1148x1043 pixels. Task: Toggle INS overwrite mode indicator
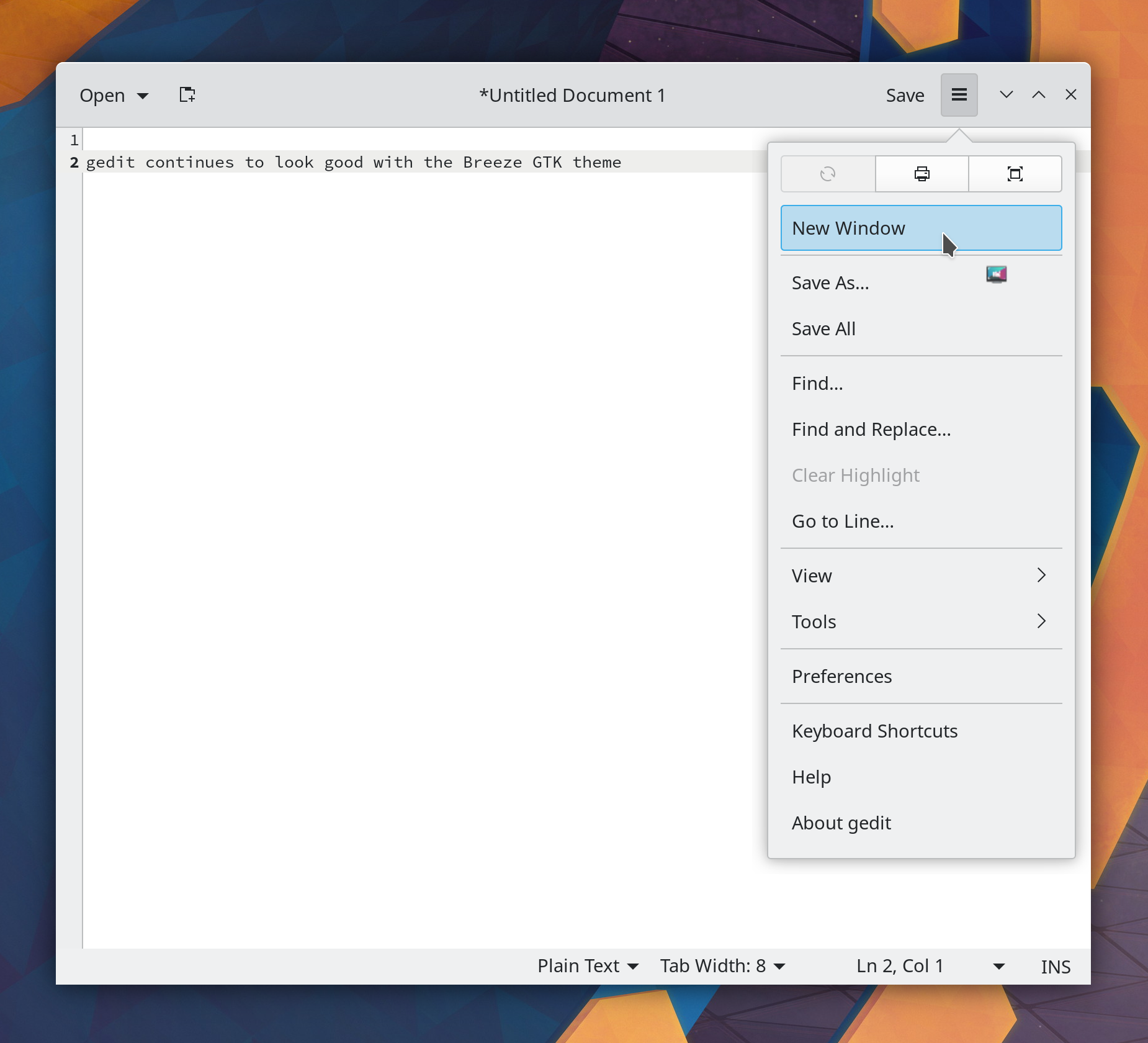(x=1055, y=967)
